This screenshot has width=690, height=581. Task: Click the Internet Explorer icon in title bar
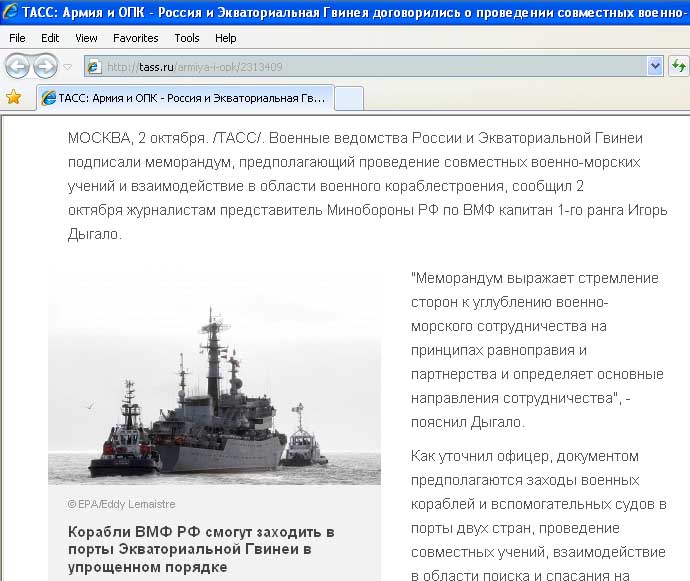(10, 11)
